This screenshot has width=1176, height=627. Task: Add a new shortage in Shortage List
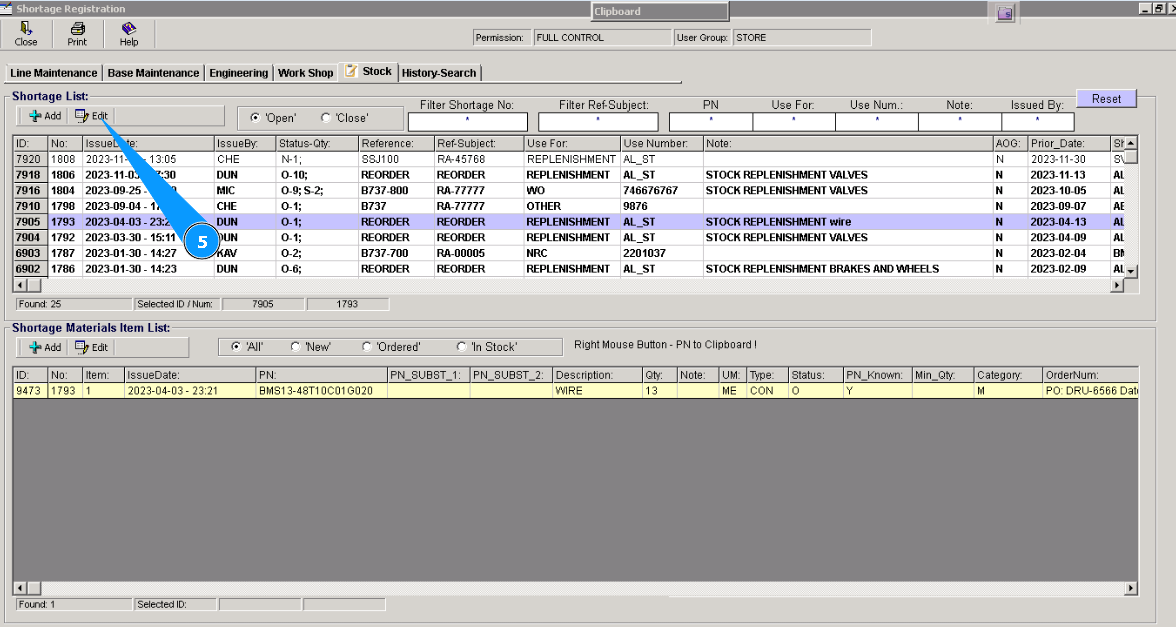[45, 116]
